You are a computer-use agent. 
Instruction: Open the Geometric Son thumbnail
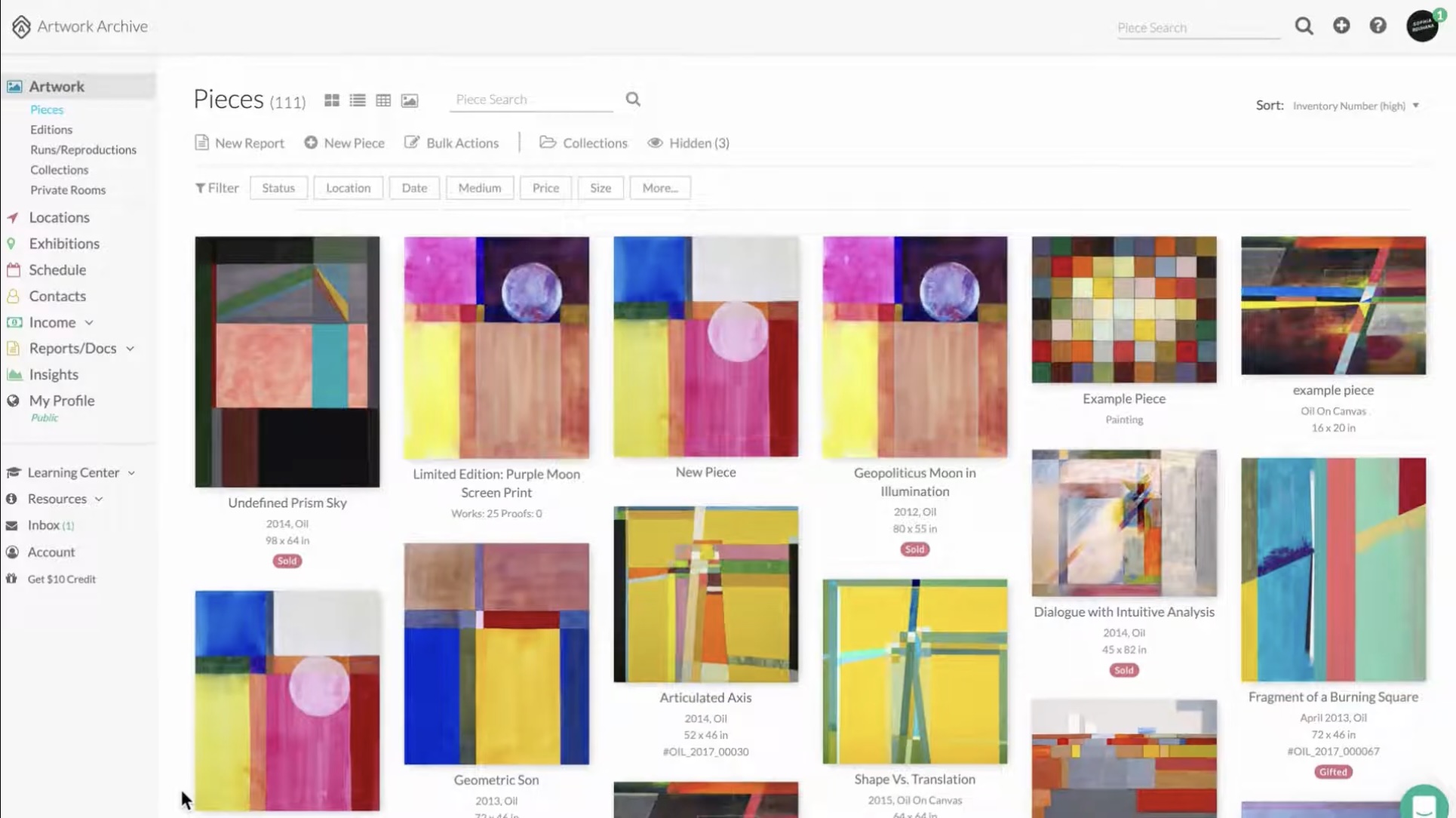click(496, 653)
